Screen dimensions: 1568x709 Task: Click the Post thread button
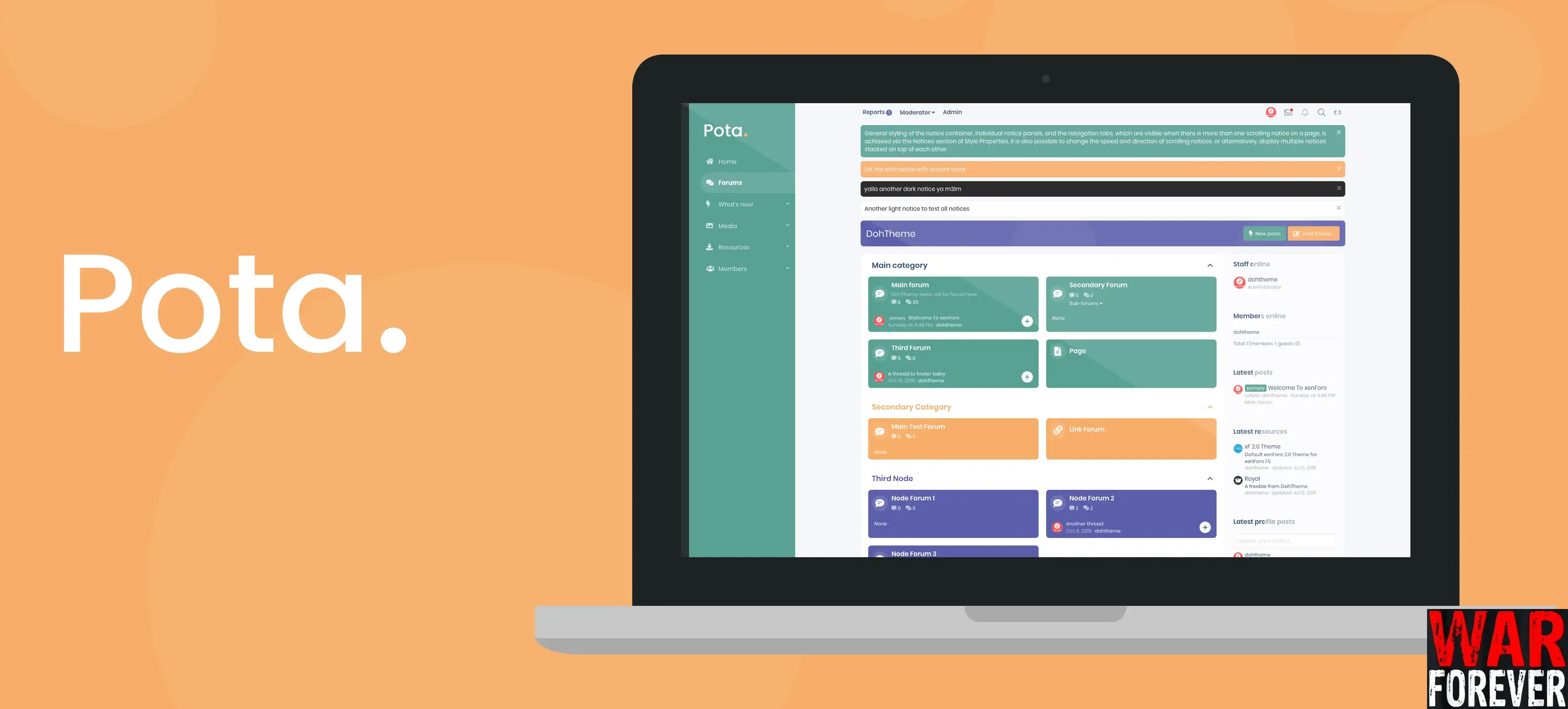[1313, 233]
